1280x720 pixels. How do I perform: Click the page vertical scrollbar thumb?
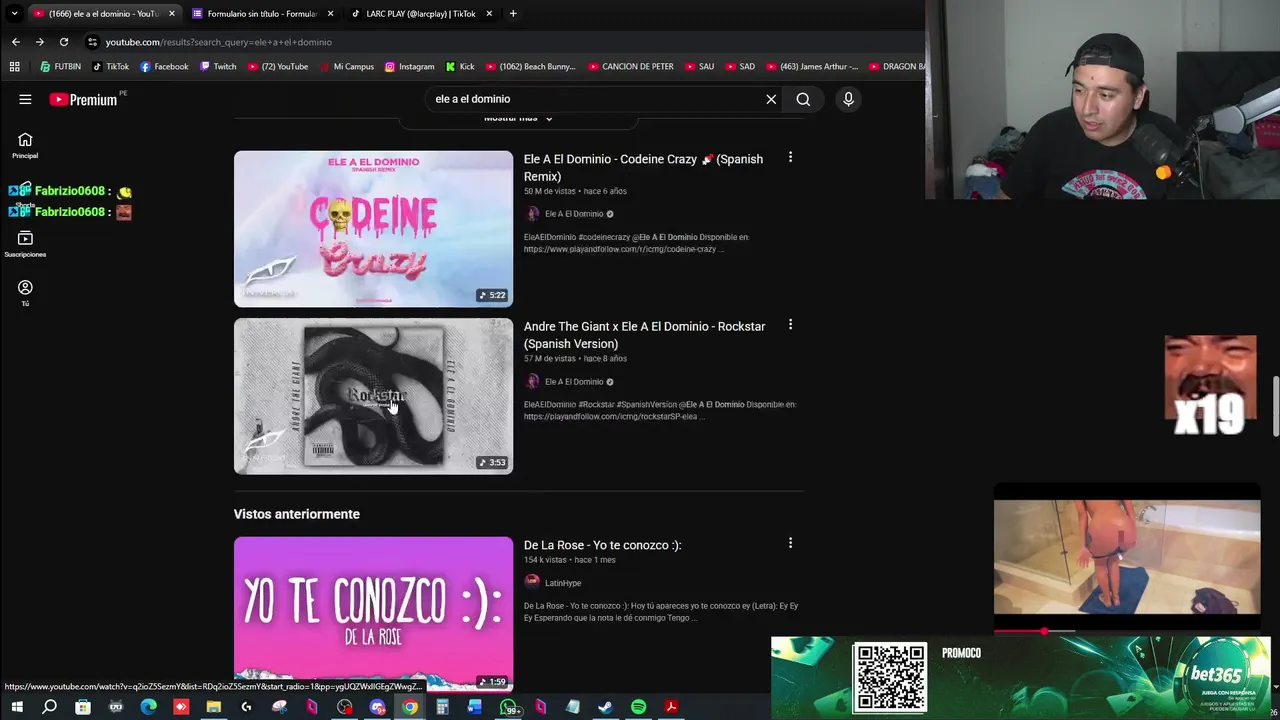pyautogui.click(x=1275, y=406)
